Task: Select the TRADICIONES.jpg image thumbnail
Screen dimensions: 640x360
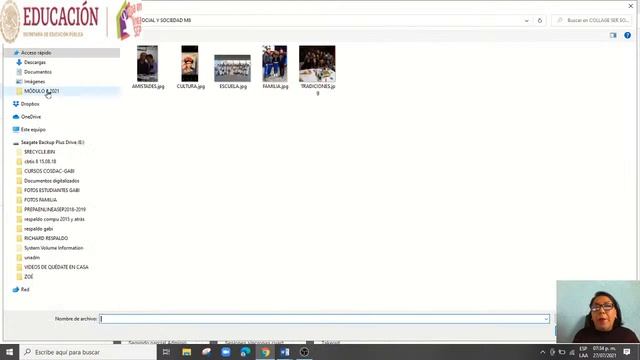Action: click(x=317, y=64)
